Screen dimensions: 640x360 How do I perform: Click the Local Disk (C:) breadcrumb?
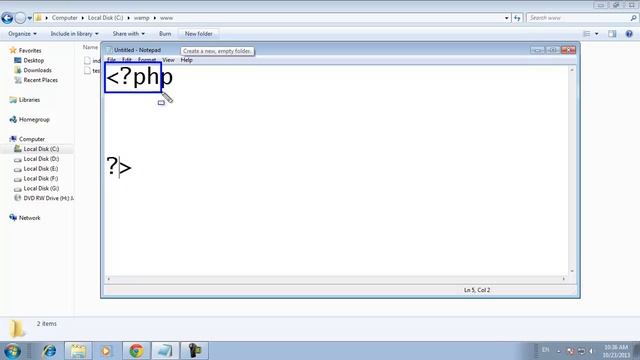(x=105, y=18)
